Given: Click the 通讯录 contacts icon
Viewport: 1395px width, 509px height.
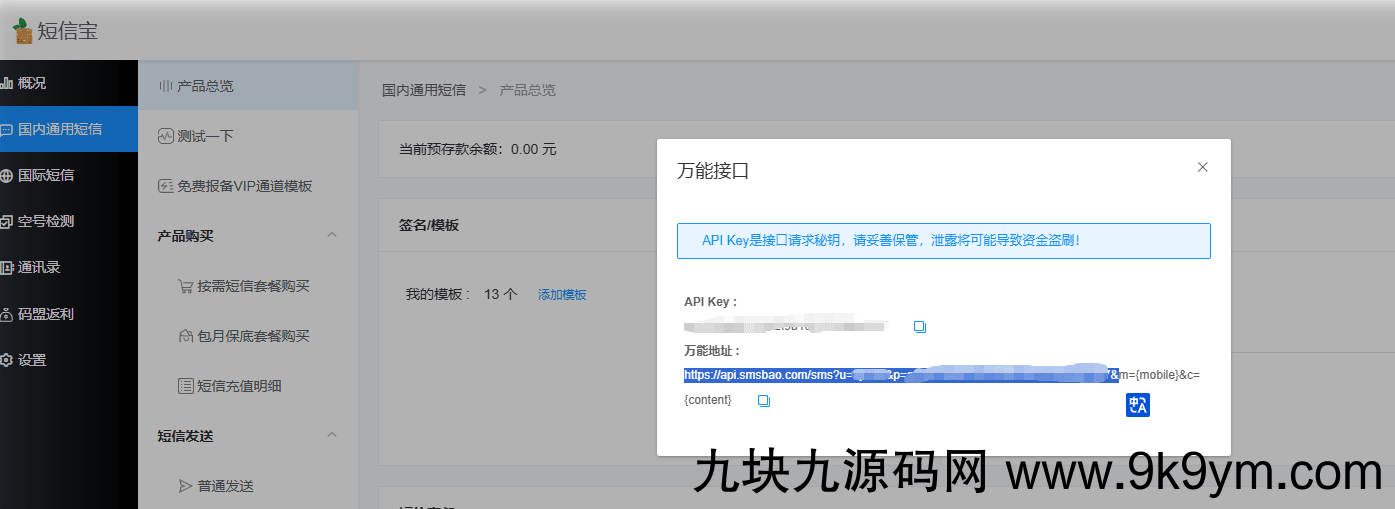Looking at the screenshot, I should pyautogui.click(x=6, y=267).
